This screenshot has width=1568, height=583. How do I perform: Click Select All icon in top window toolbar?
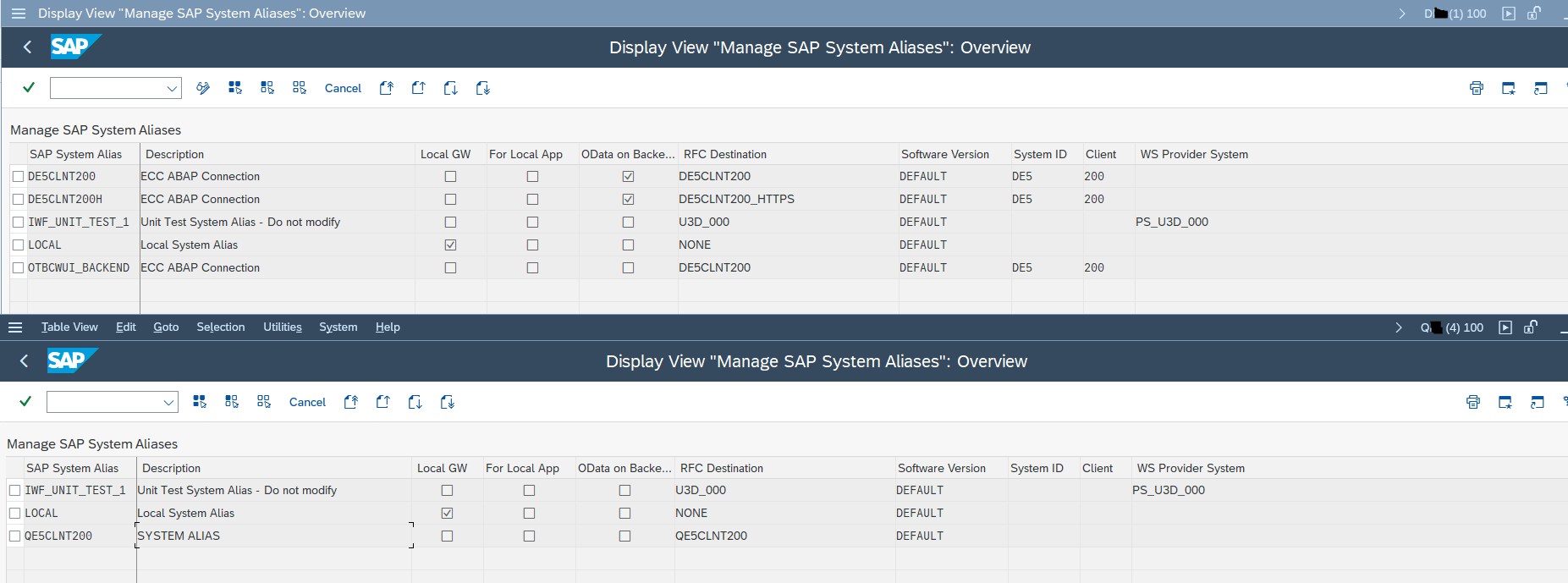click(235, 88)
